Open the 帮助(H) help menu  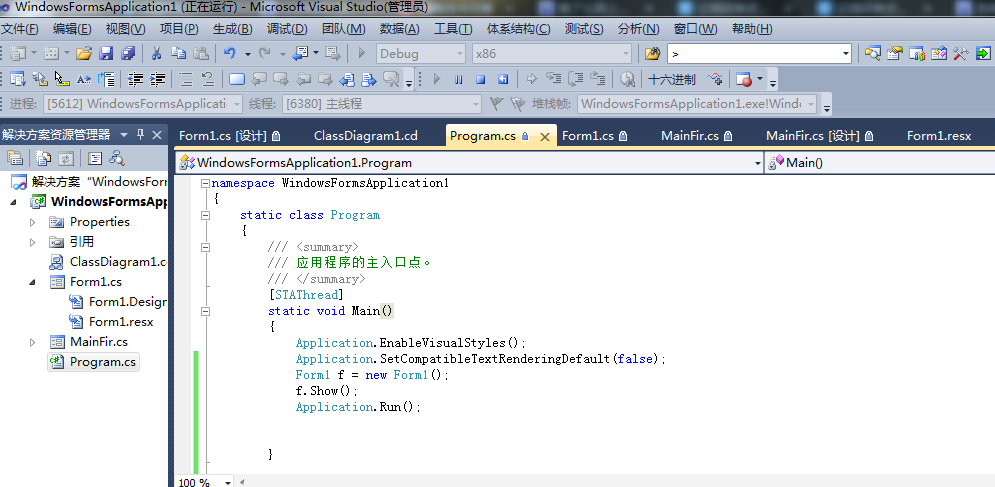(752, 29)
